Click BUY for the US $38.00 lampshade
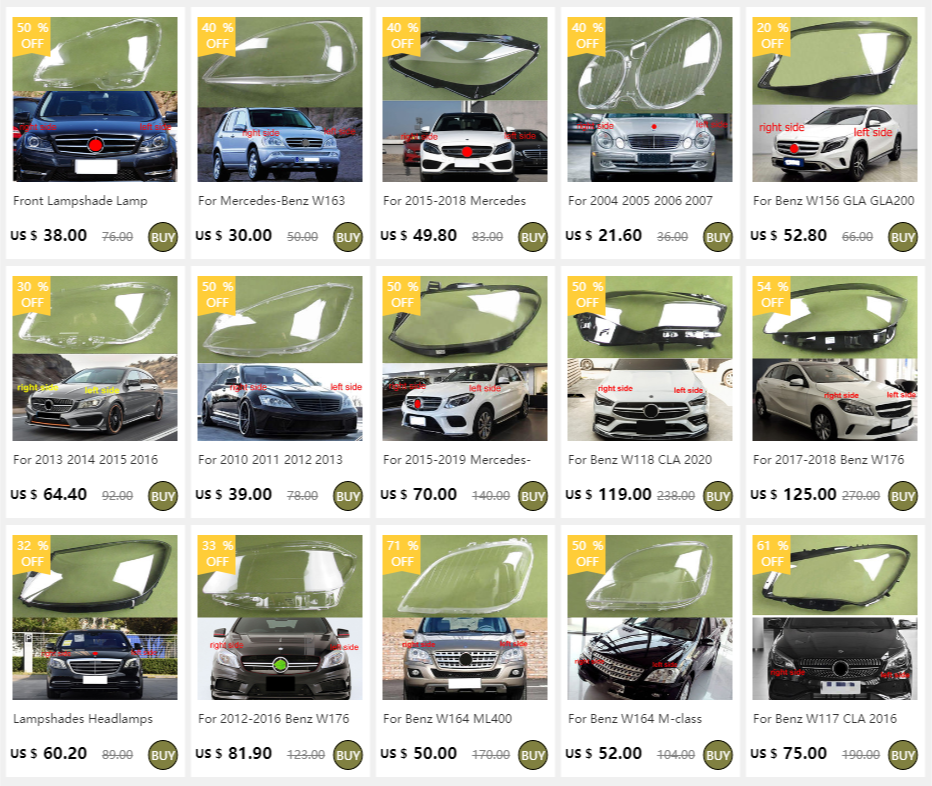Image resolution: width=932 pixels, height=786 pixels. coord(162,237)
